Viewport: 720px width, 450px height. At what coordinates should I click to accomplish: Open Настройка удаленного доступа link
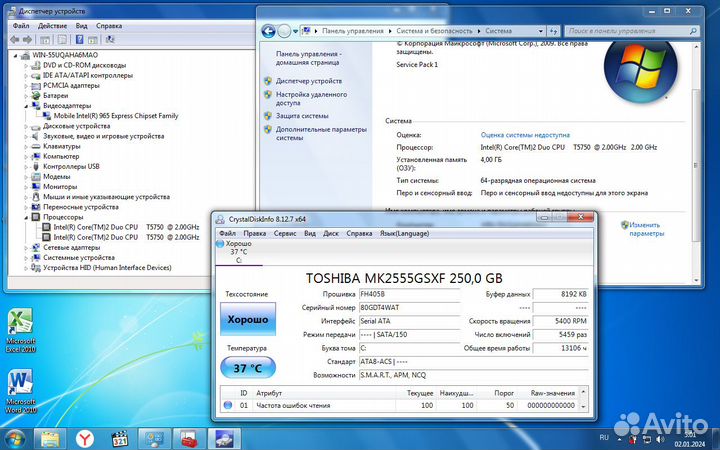311,99
